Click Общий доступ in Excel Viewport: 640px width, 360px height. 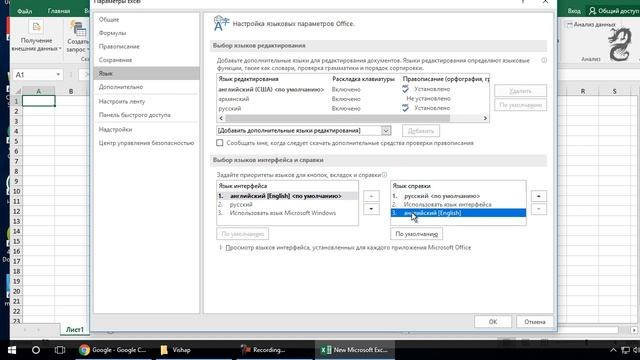(614, 11)
